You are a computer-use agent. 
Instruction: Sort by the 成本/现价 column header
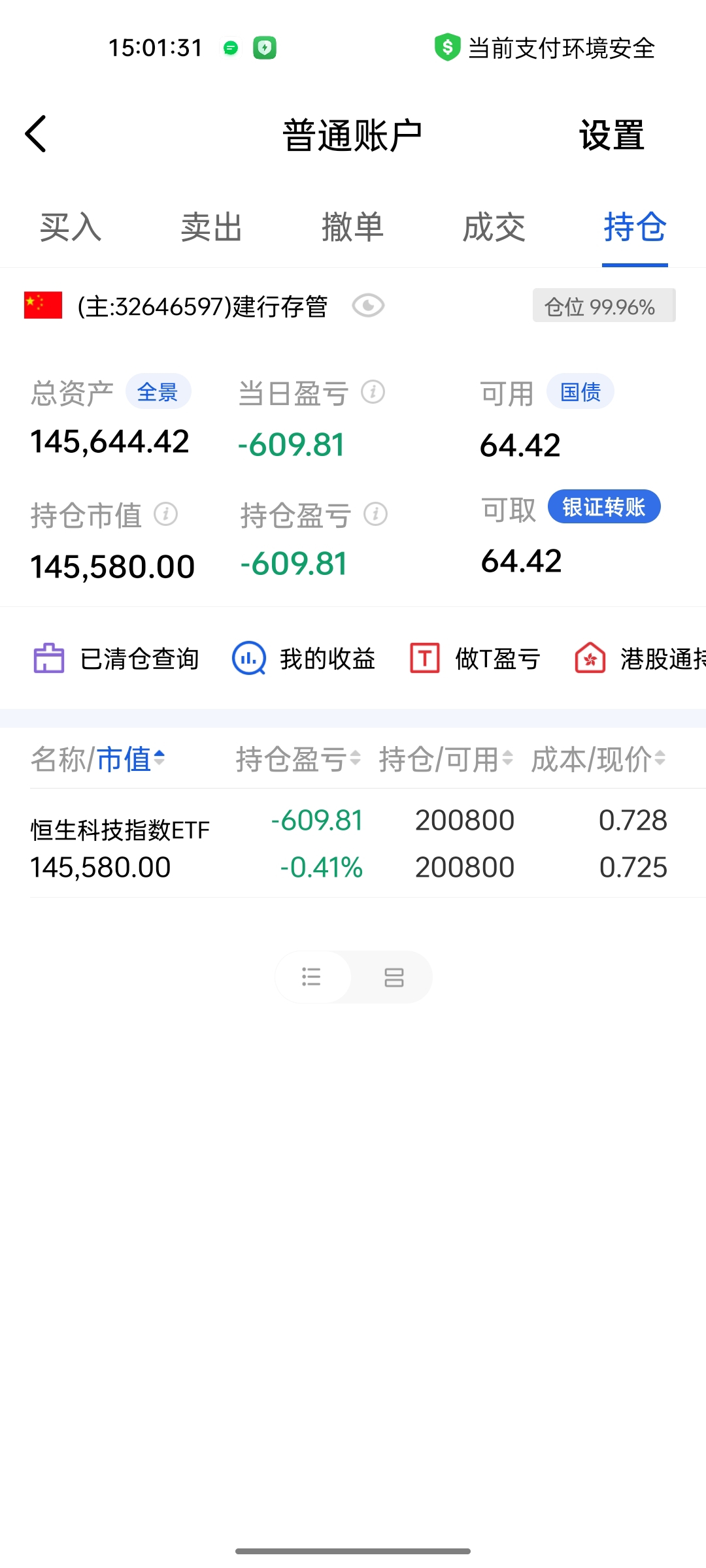[598, 759]
